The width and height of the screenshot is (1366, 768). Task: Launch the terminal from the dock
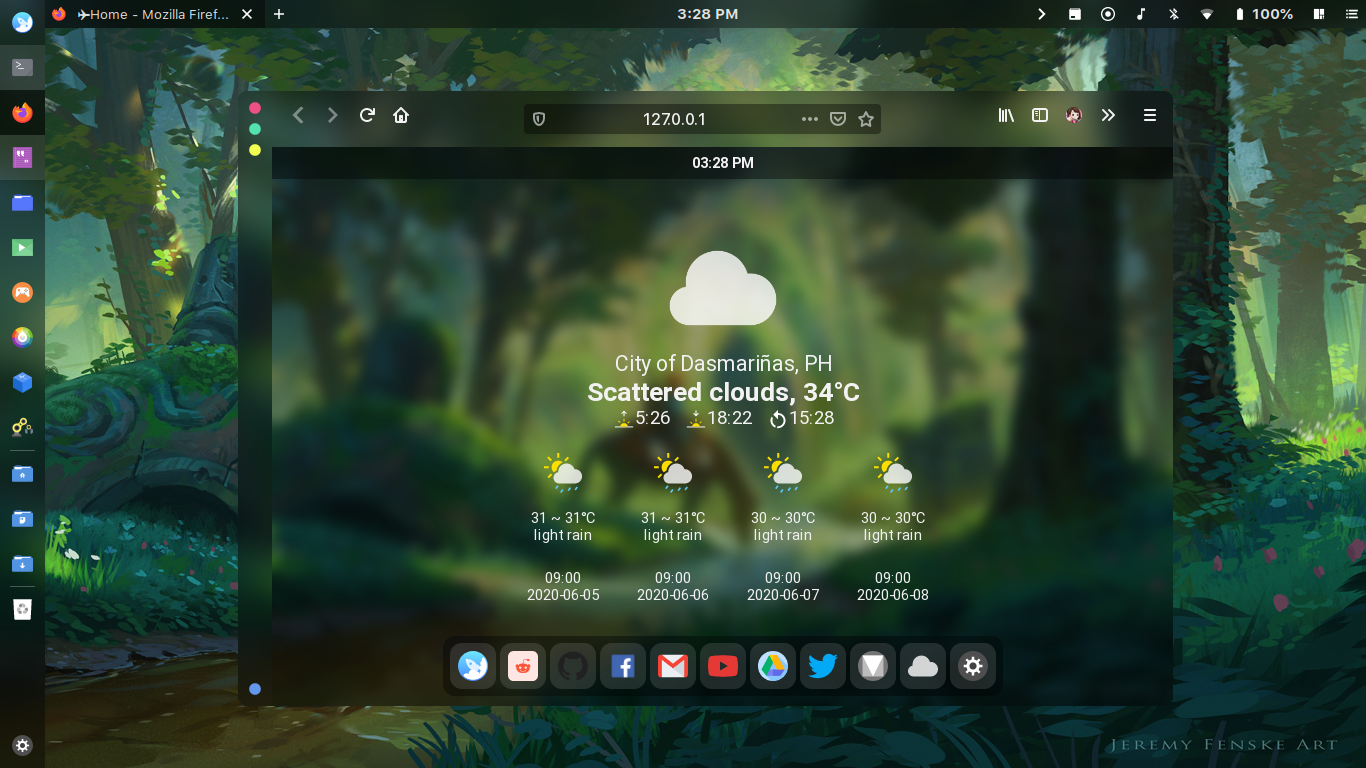tap(22, 67)
